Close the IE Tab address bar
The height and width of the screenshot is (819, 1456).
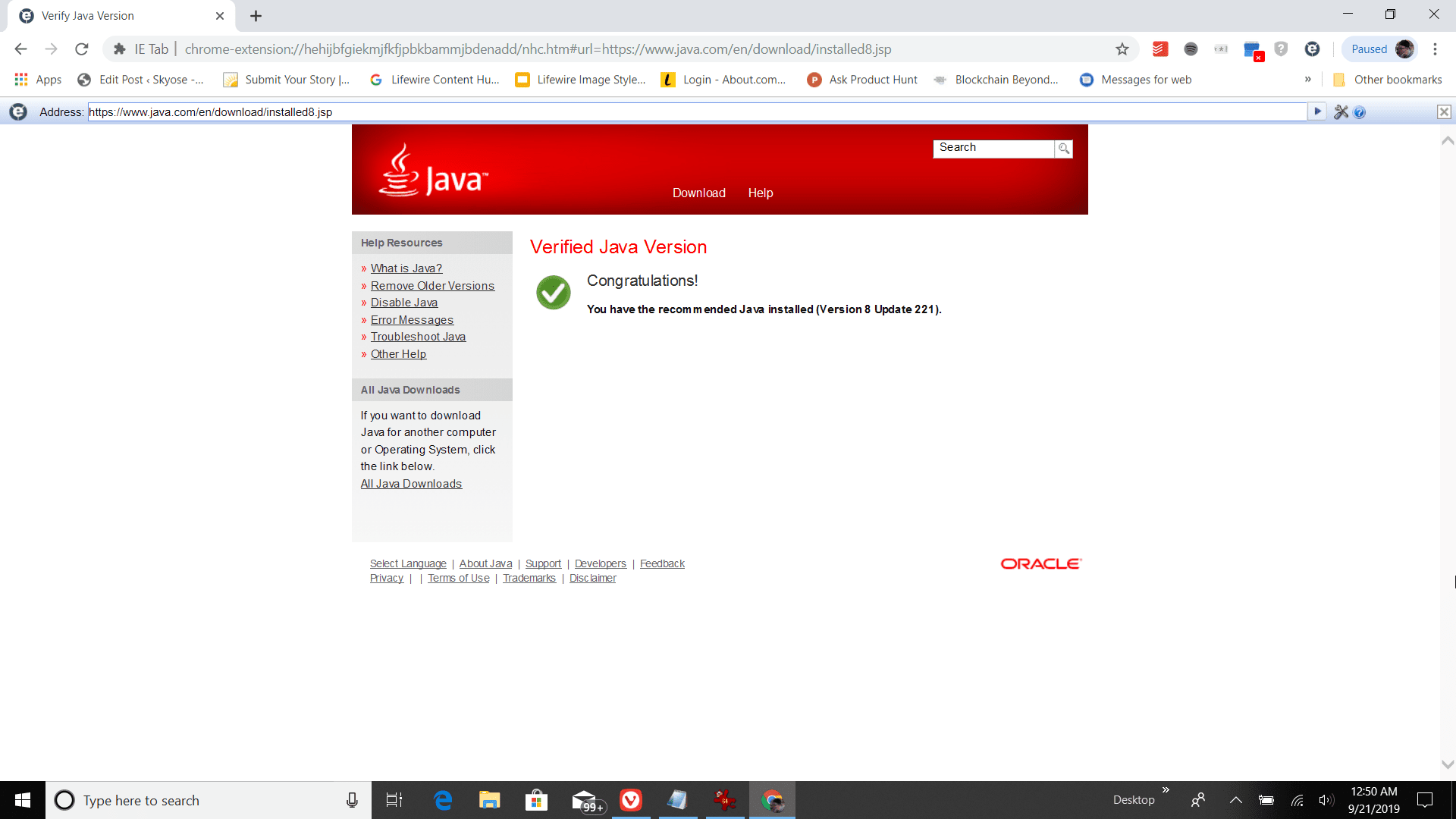1444,112
